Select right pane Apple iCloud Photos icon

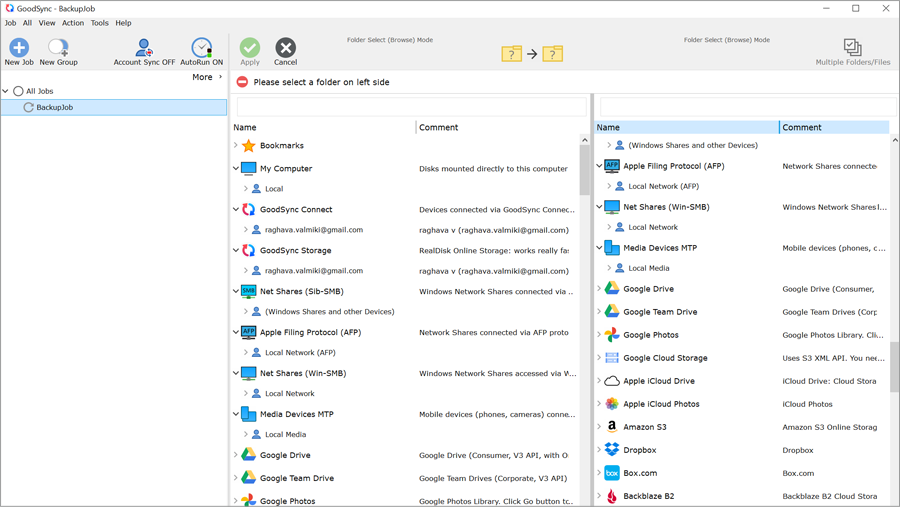[612, 404]
